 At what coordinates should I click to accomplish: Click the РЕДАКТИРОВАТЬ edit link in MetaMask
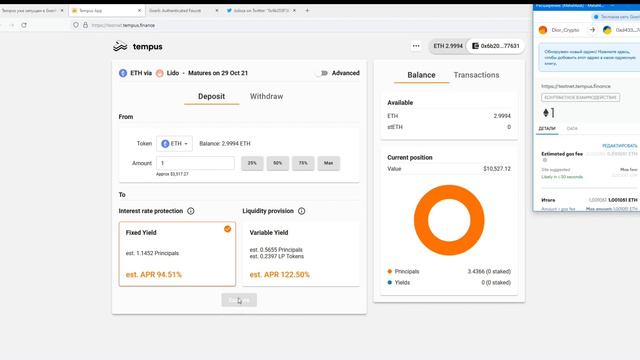(620, 146)
